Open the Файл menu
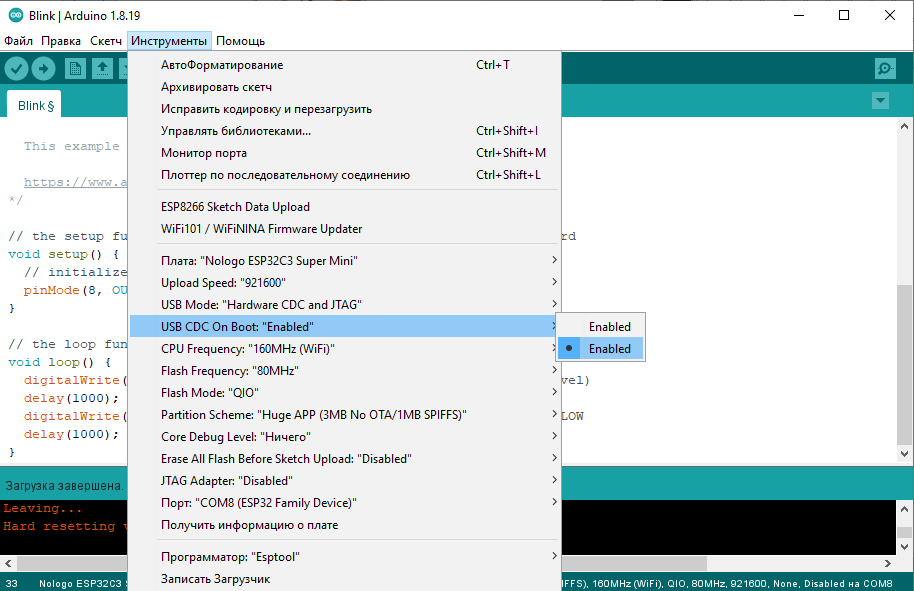914x591 pixels. 18,41
